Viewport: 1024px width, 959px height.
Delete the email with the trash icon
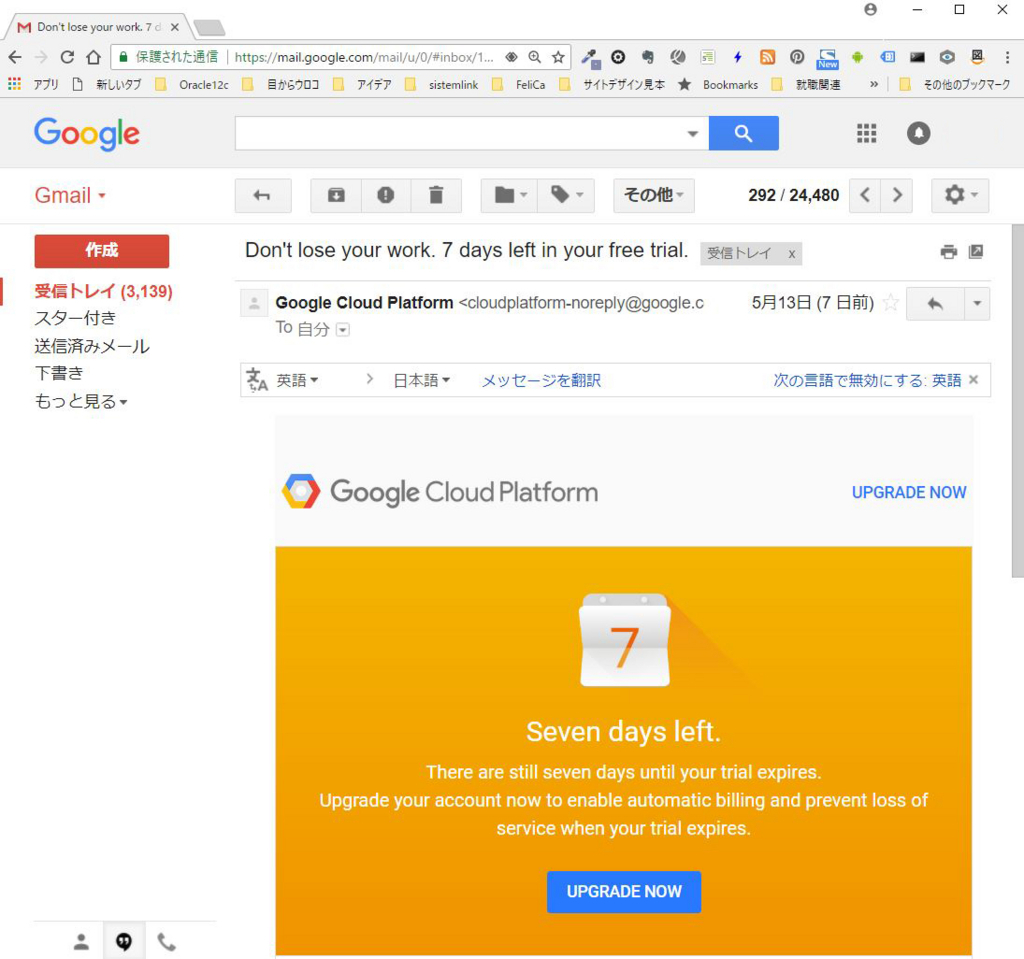[436, 195]
